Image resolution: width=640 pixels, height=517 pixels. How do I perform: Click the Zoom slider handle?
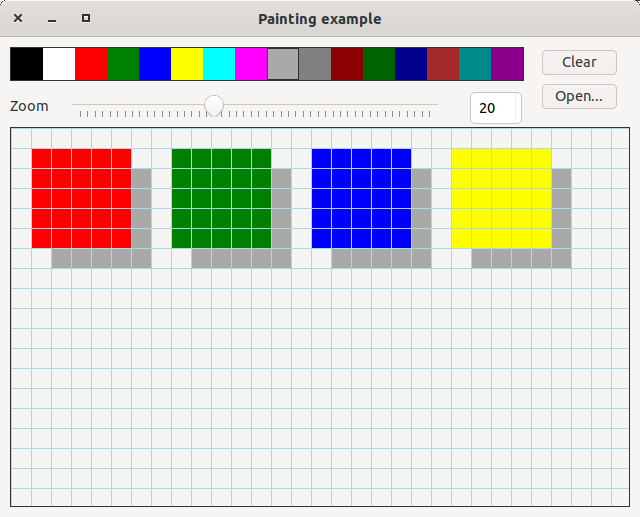tap(214, 104)
